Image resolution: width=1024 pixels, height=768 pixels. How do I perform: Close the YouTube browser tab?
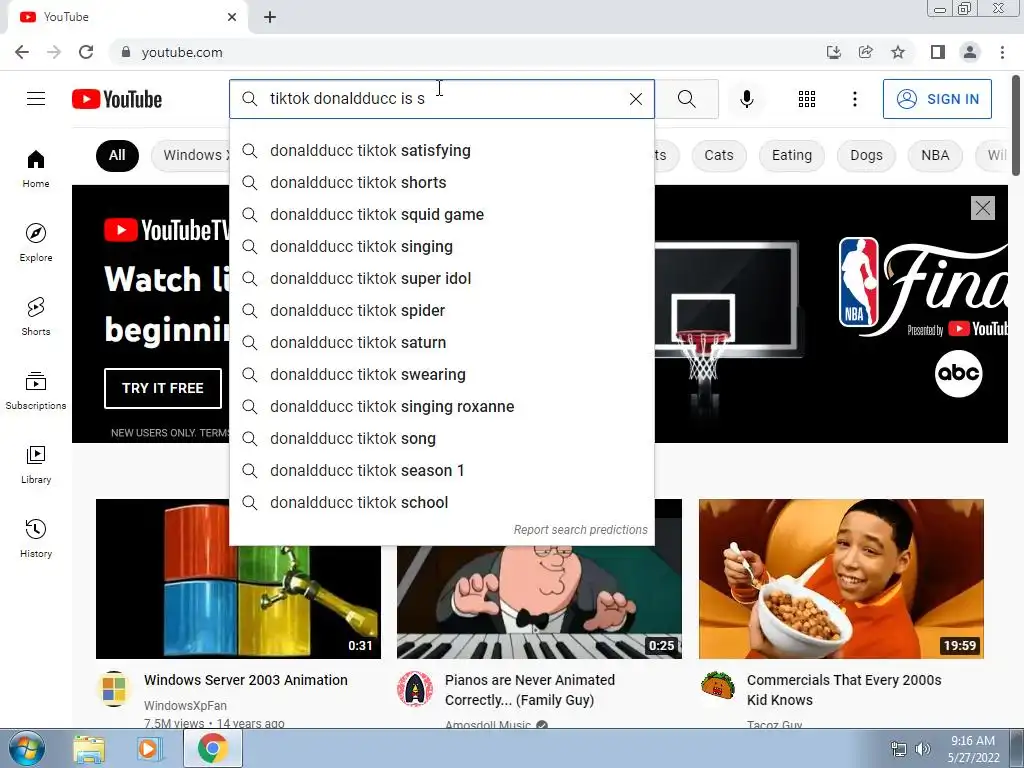(232, 17)
